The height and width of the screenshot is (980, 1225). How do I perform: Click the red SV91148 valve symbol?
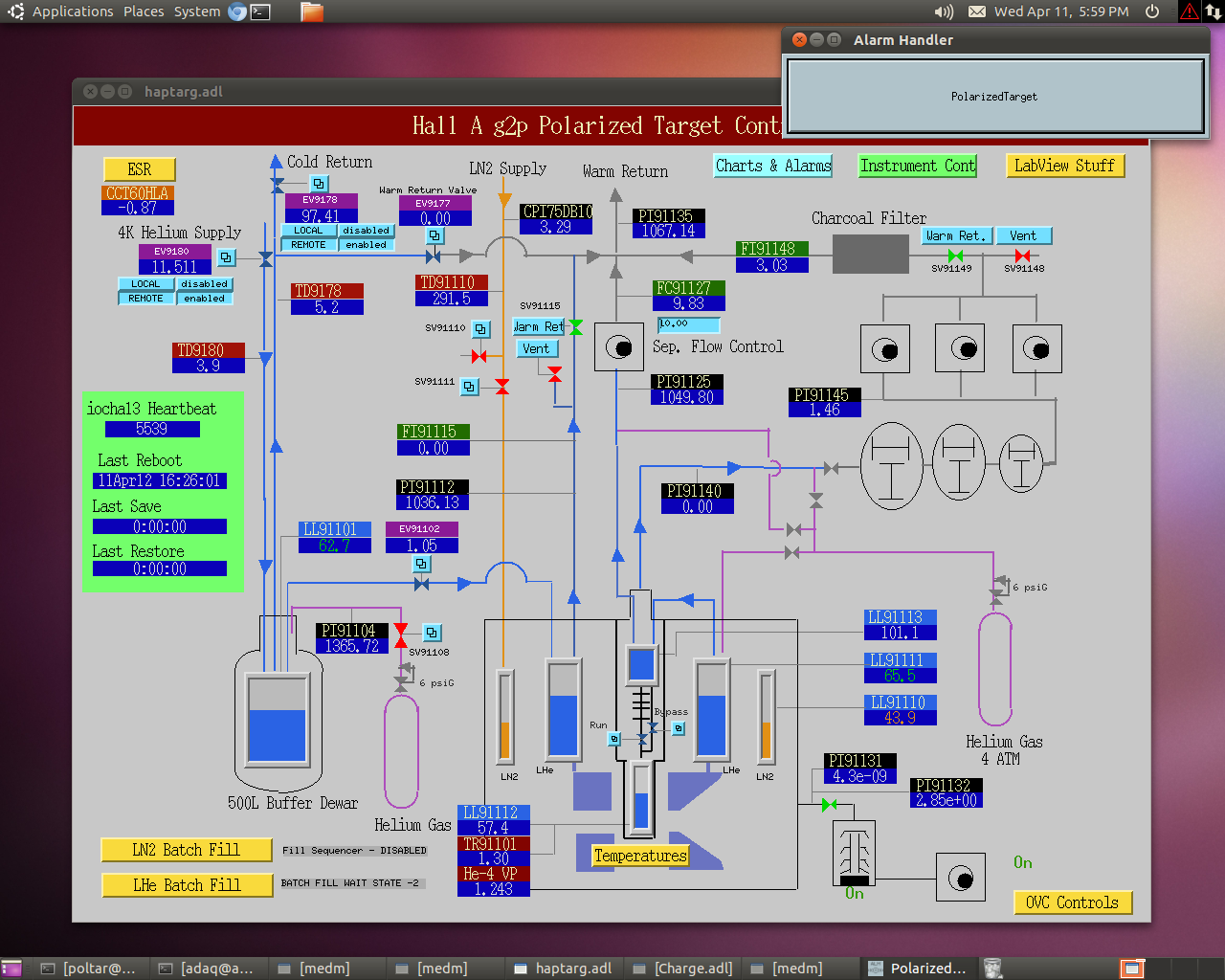[x=1022, y=256]
